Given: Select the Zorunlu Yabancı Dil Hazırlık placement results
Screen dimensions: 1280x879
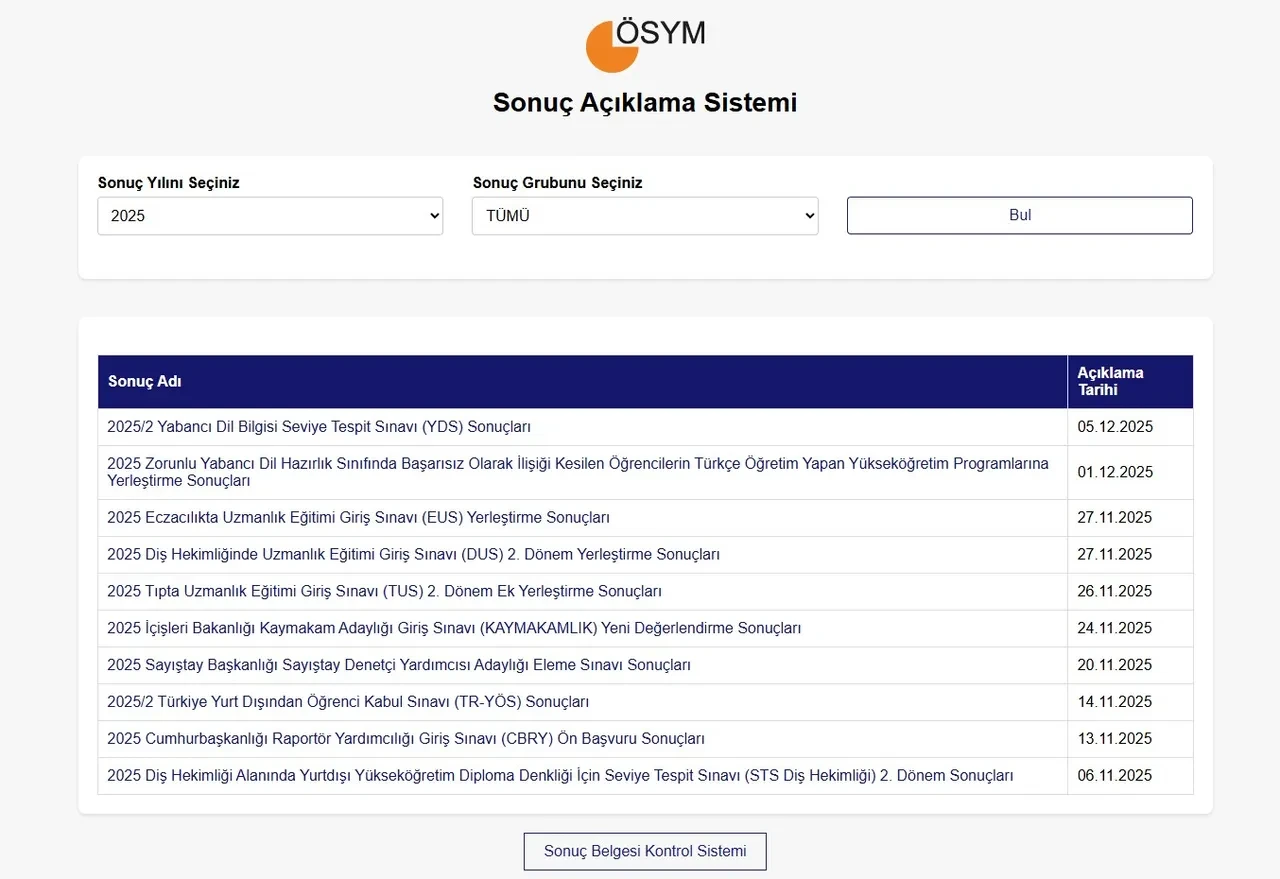Looking at the screenshot, I should click(577, 472).
